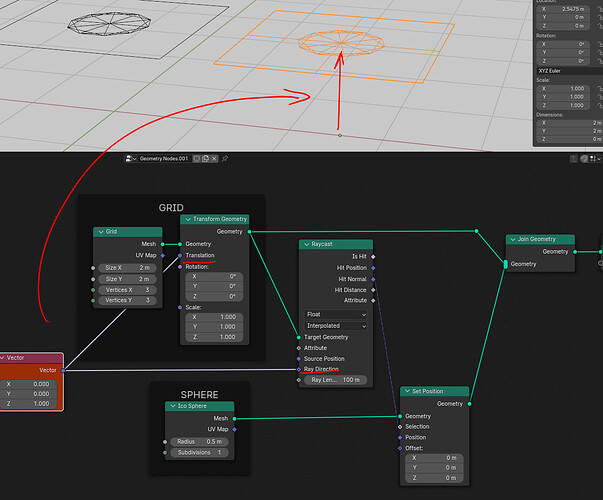This screenshot has height=500, width=603.
Task: Click the Raycast Hit Distance output socket
Action: coord(373,290)
